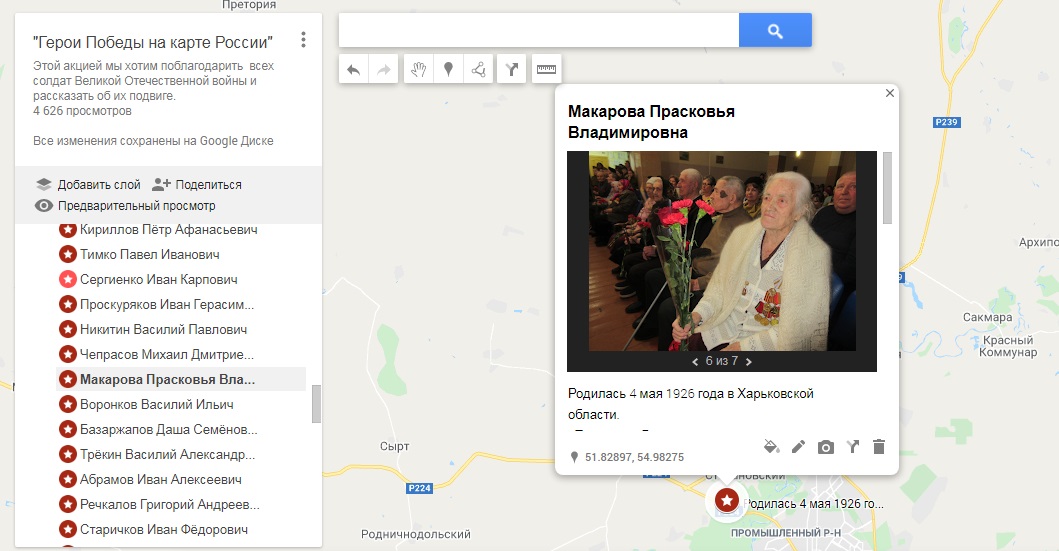Undo the last map edit

[x=353, y=70]
